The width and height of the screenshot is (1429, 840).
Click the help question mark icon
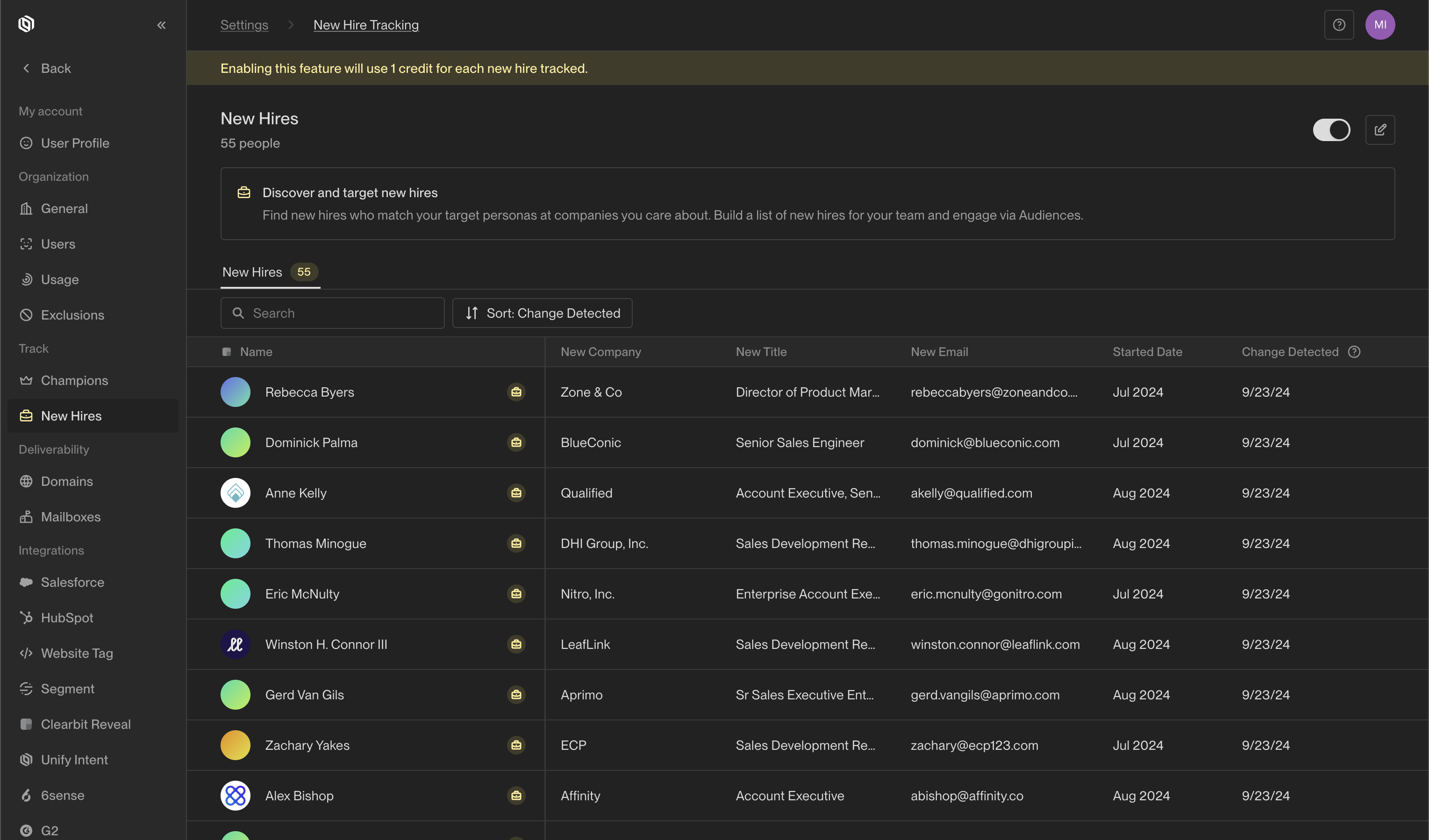1338,25
